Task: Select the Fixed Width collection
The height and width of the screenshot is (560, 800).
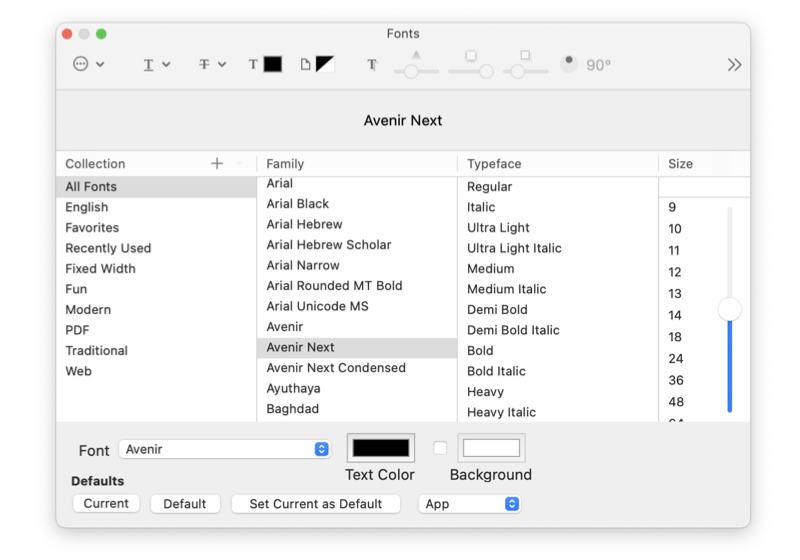Action: coord(156,268)
